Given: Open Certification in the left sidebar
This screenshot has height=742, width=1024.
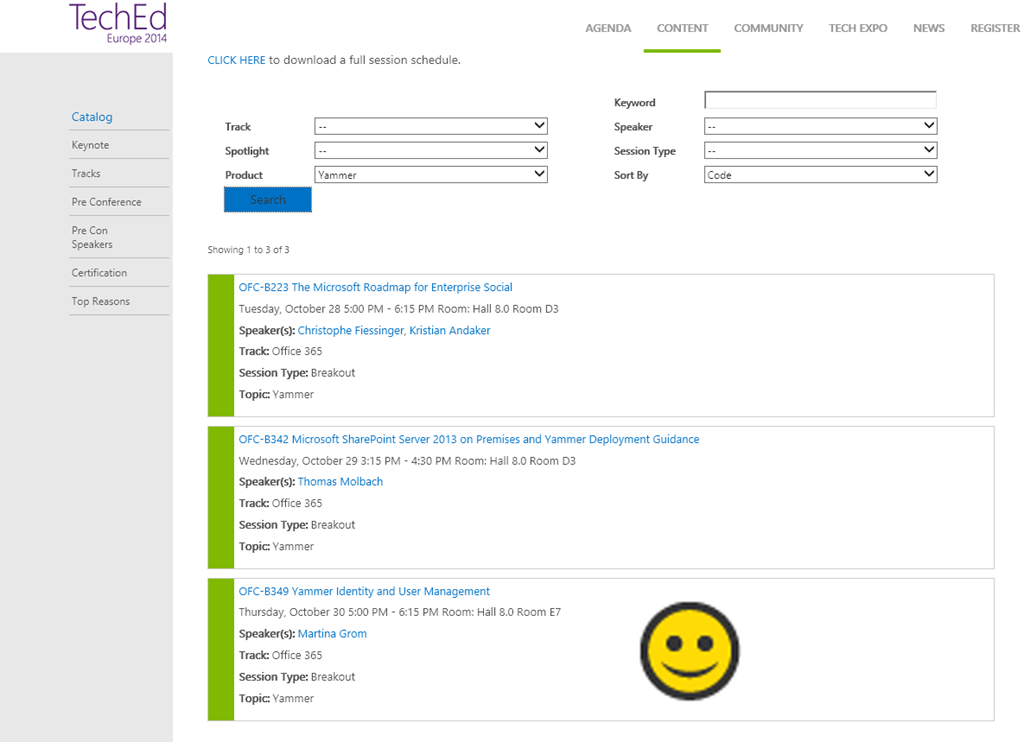Looking at the screenshot, I should (99, 273).
